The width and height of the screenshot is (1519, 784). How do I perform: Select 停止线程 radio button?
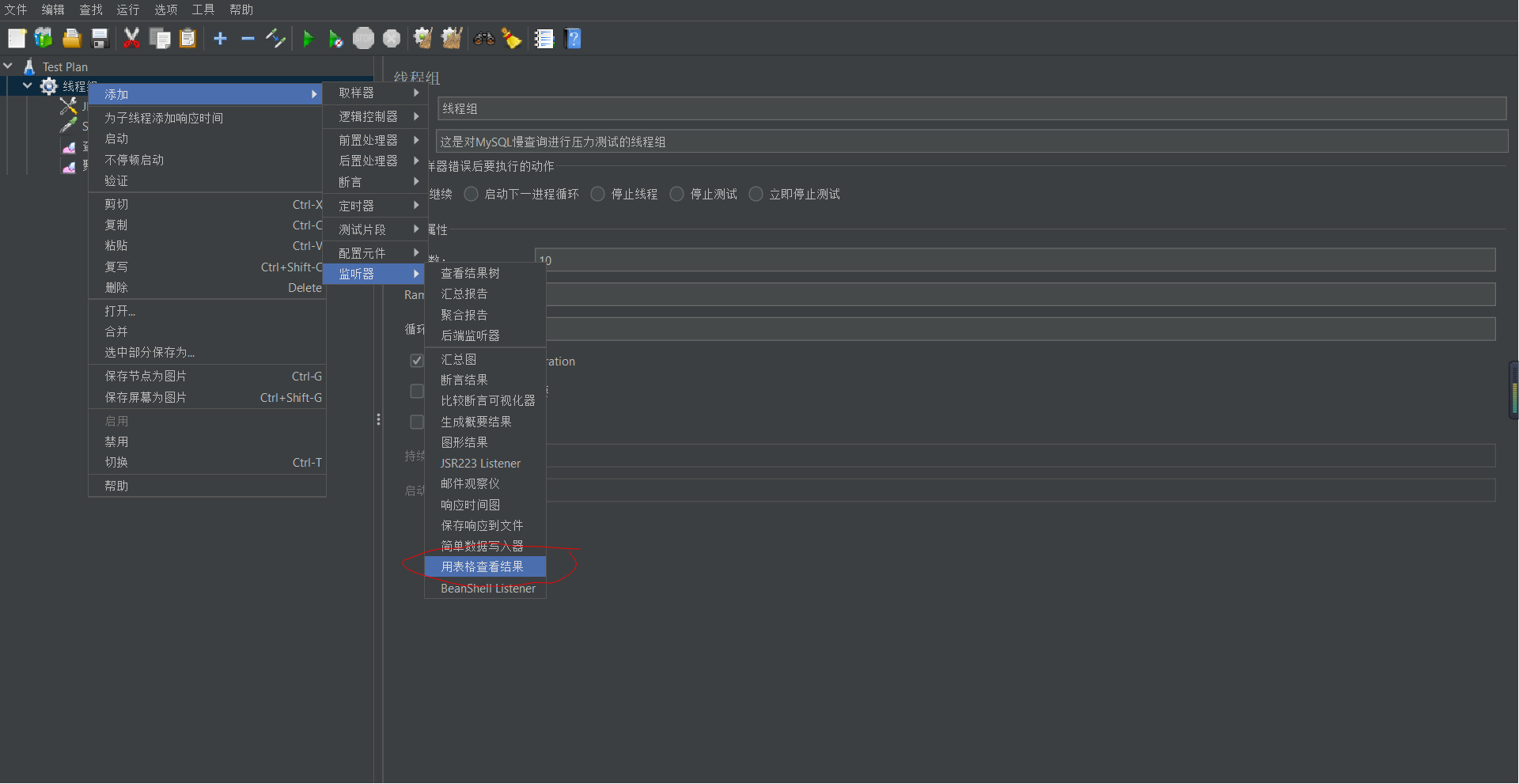pyautogui.click(x=598, y=194)
